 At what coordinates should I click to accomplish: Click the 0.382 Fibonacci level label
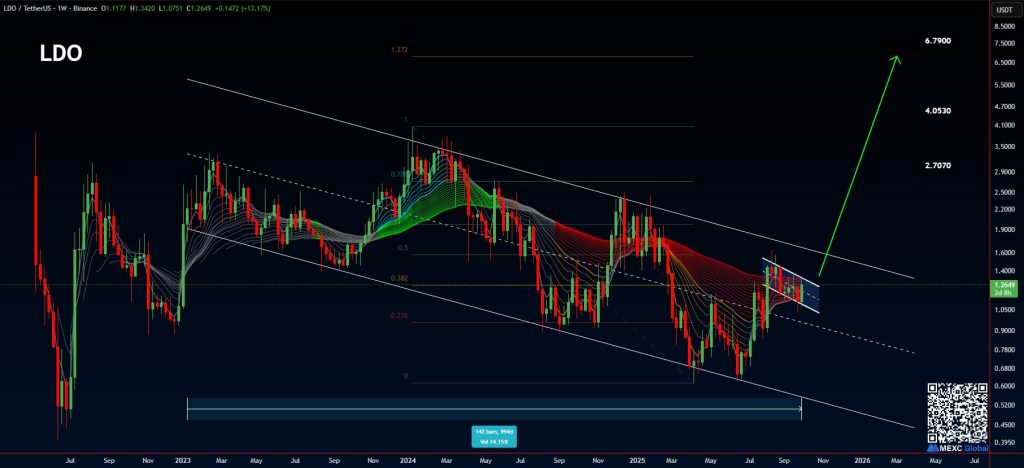398,278
